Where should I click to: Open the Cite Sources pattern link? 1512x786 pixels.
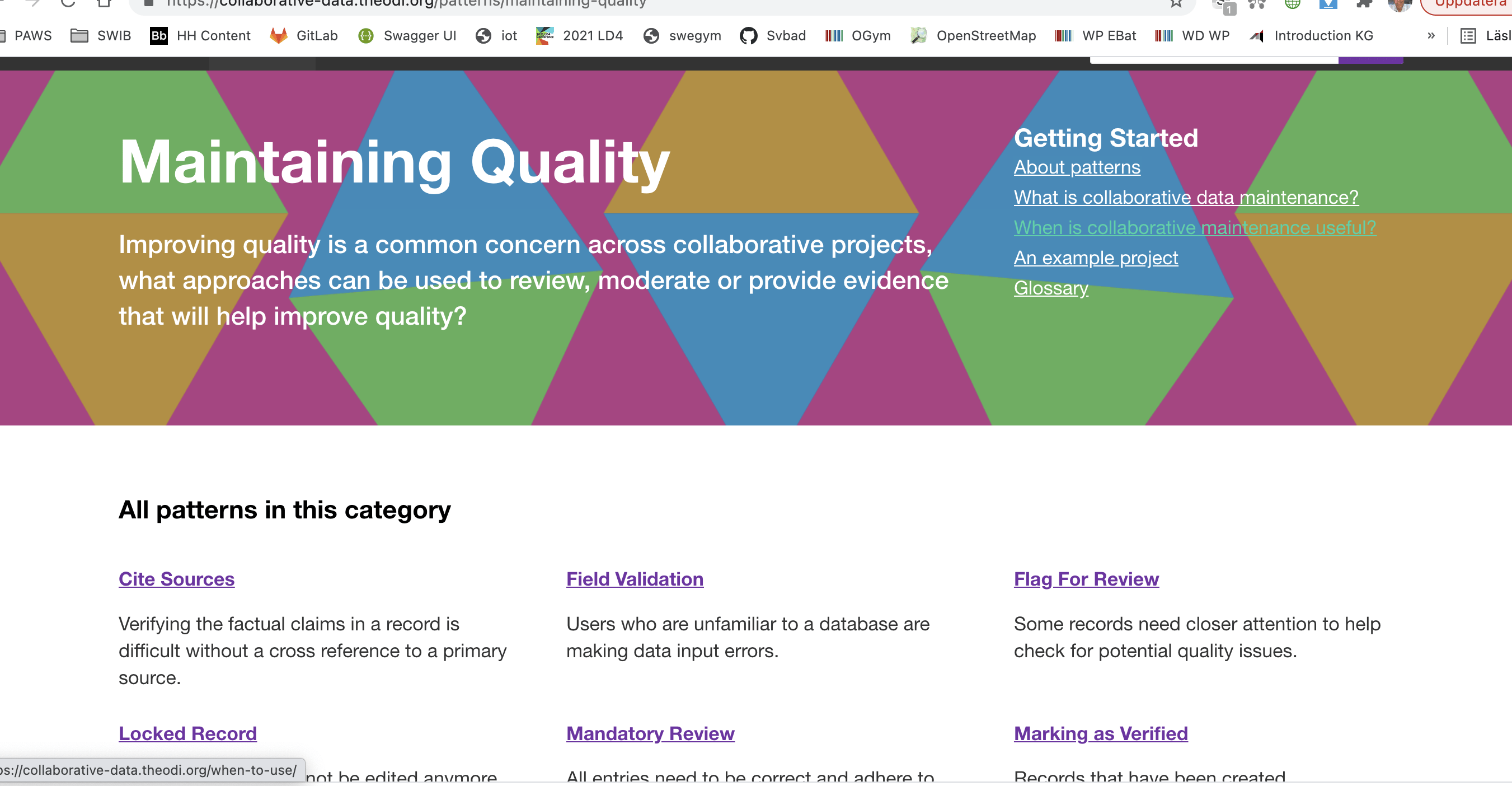coord(176,579)
